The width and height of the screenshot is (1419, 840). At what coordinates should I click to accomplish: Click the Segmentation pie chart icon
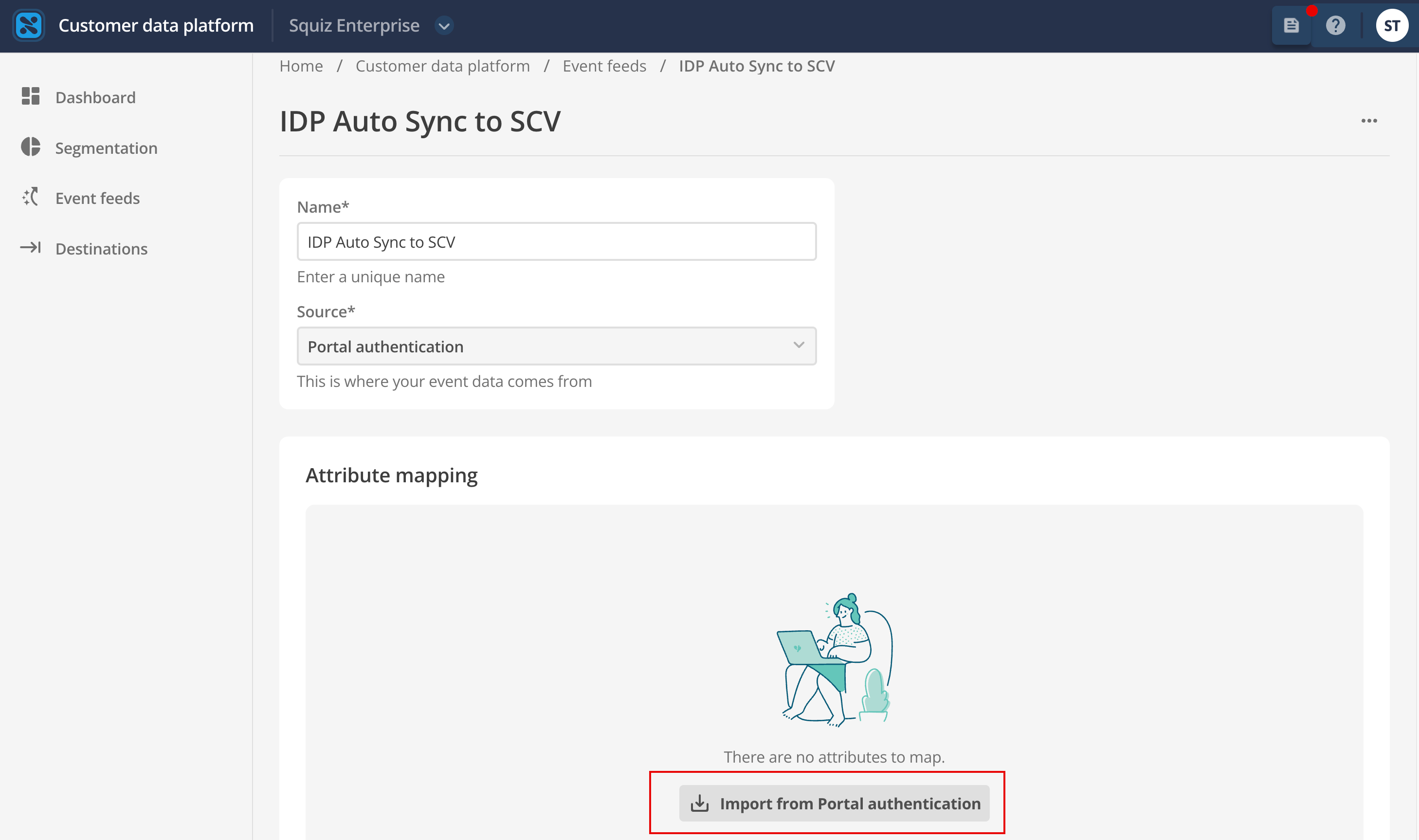point(31,147)
